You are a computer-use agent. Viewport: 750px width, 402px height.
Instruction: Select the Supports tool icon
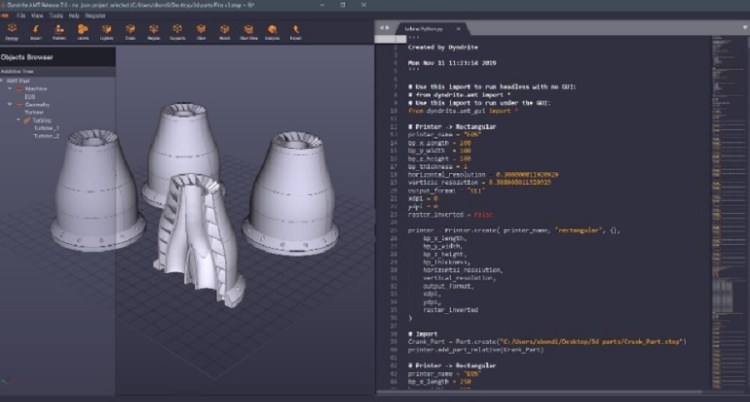pyautogui.click(x=177, y=32)
